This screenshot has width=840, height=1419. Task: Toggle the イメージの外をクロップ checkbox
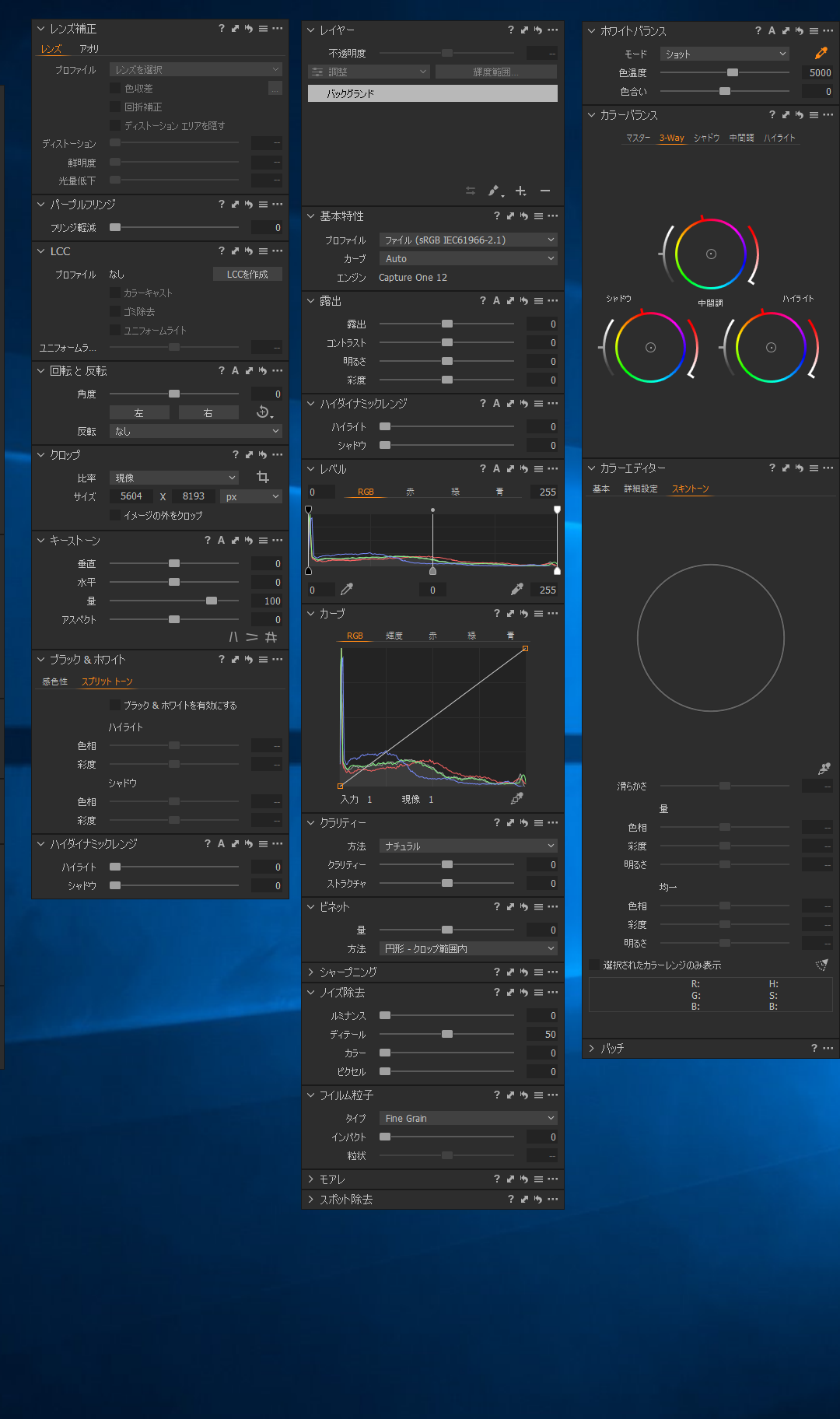coord(115,515)
